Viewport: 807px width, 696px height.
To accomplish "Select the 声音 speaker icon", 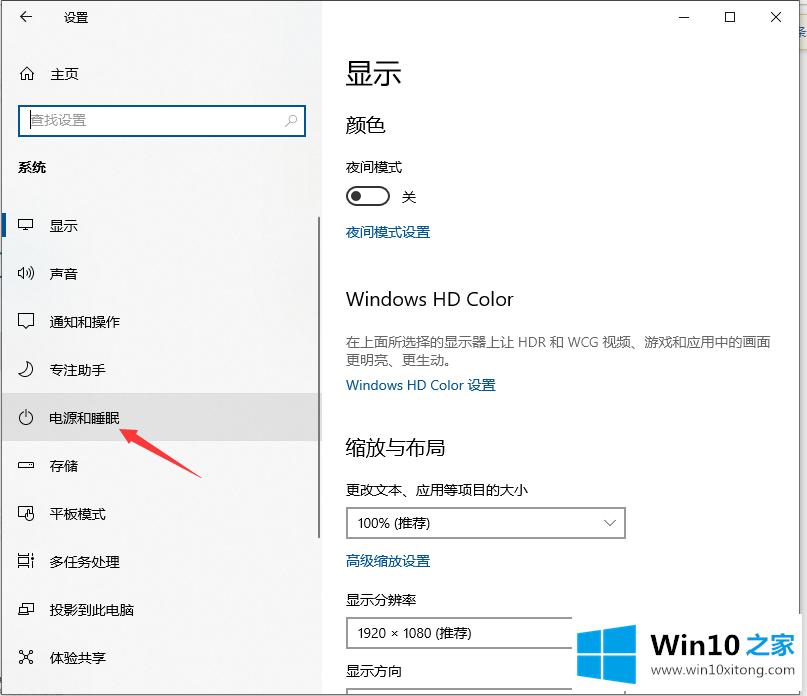I will pos(26,273).
